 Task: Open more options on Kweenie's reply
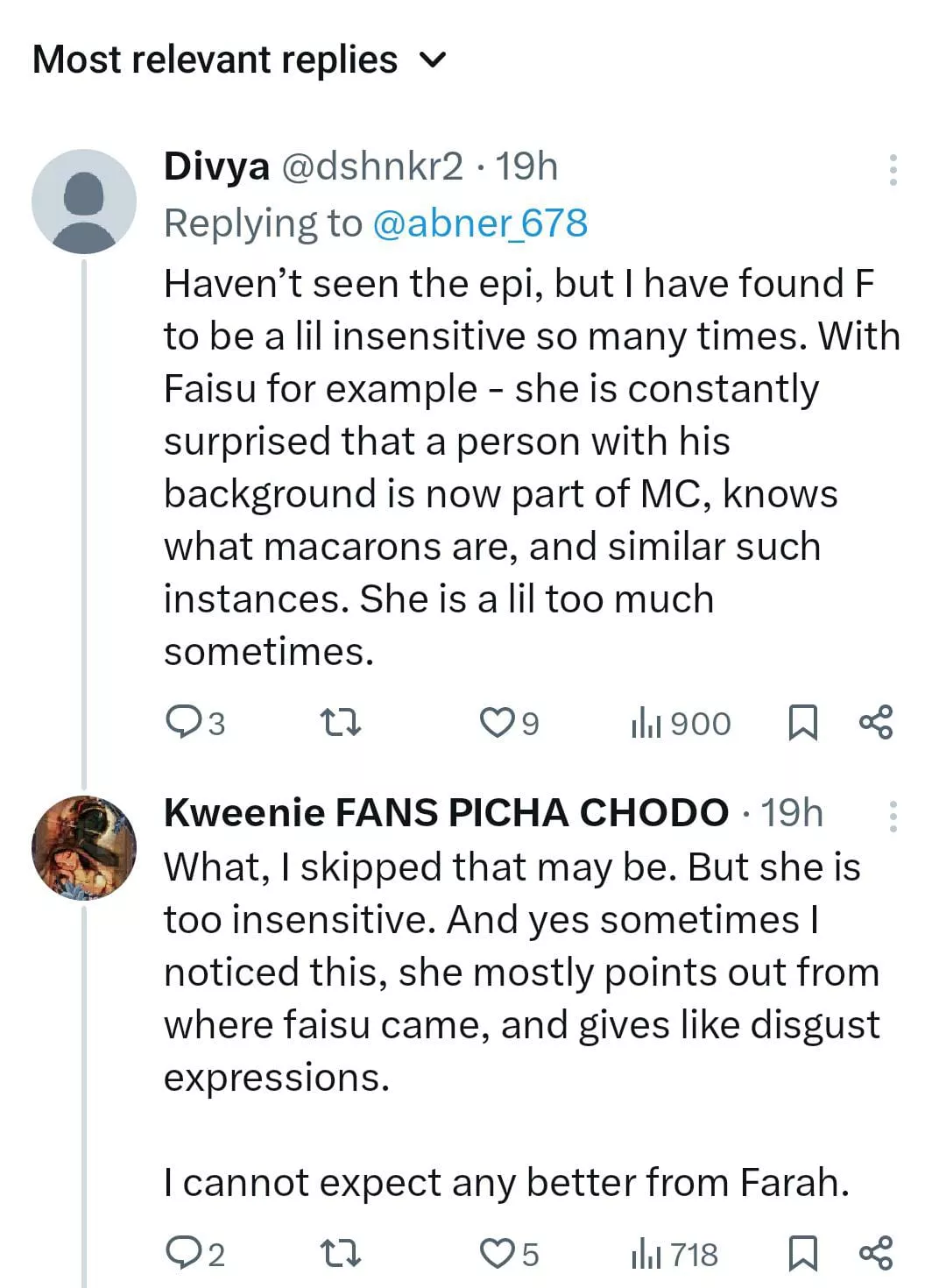893,817
